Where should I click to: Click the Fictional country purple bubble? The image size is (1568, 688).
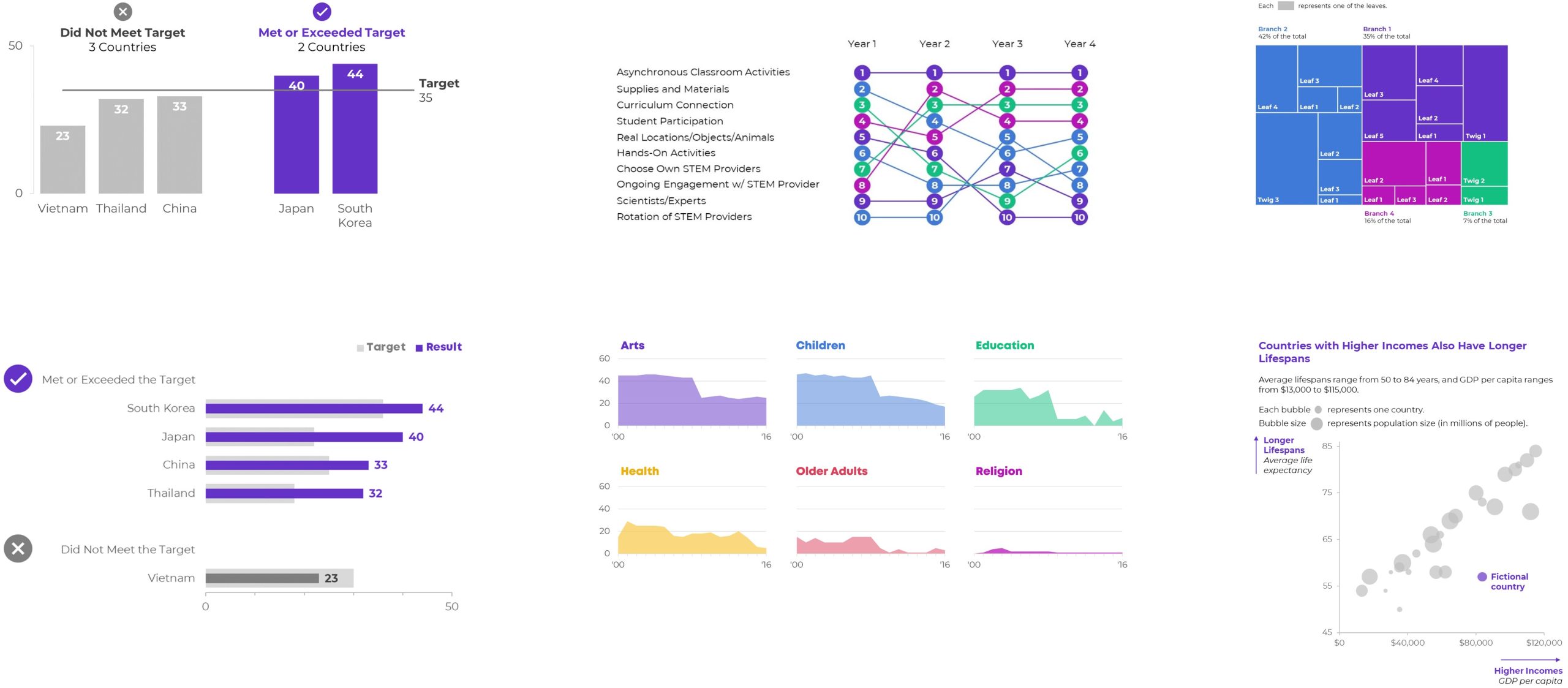(x=1482, y=576)
